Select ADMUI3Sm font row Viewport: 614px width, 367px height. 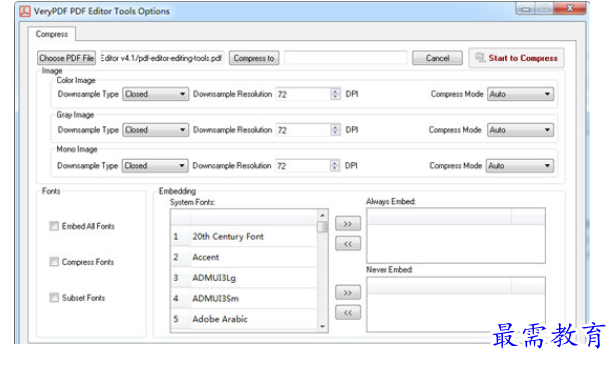(244, 298)
